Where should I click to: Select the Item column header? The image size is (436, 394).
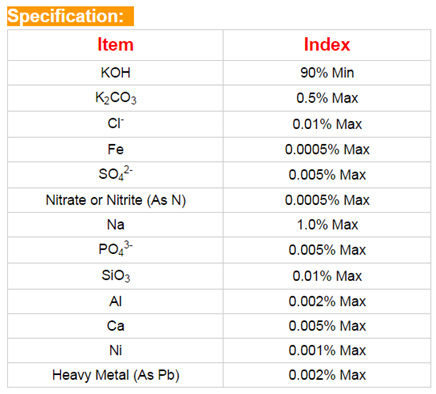(x=115, y=45)
